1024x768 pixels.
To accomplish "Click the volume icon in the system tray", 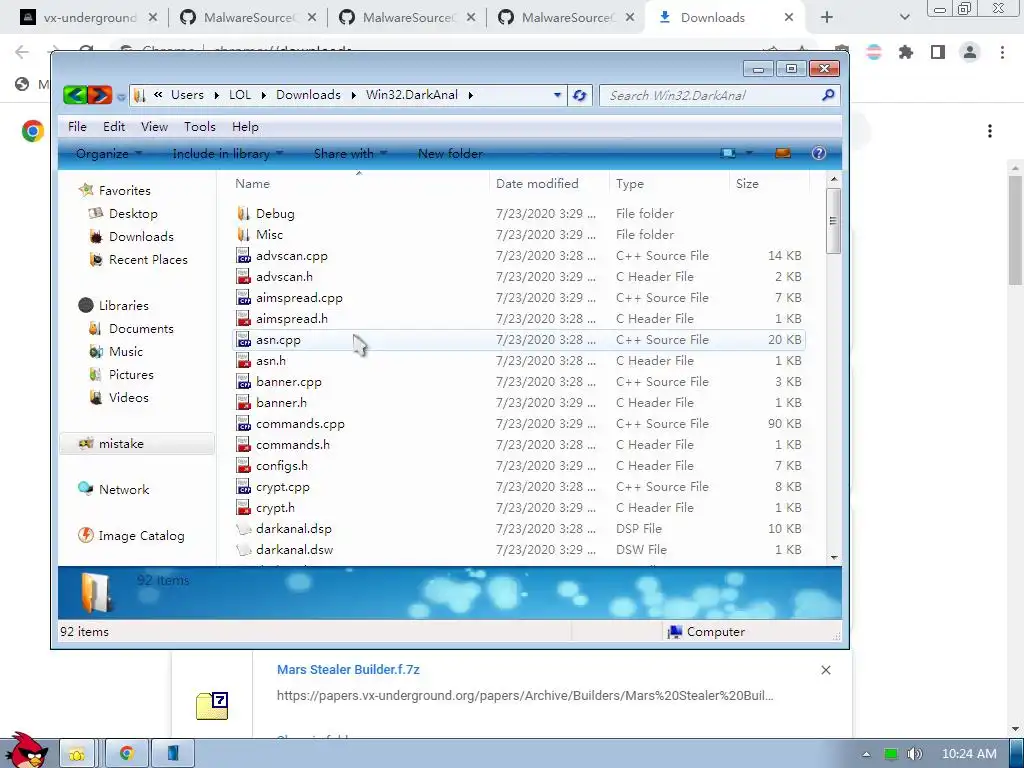I will [x=914, y=754].
